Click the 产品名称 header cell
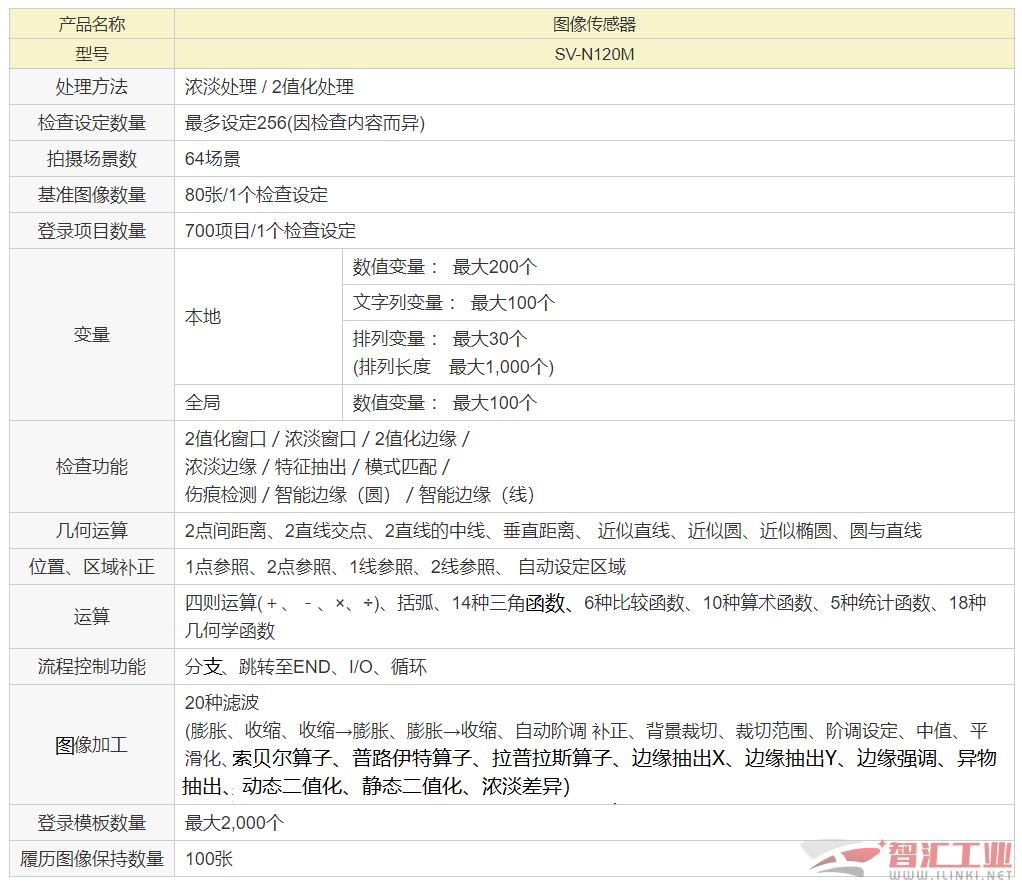The height and width of the screenshot is (890, 1022). coord(92,24)
